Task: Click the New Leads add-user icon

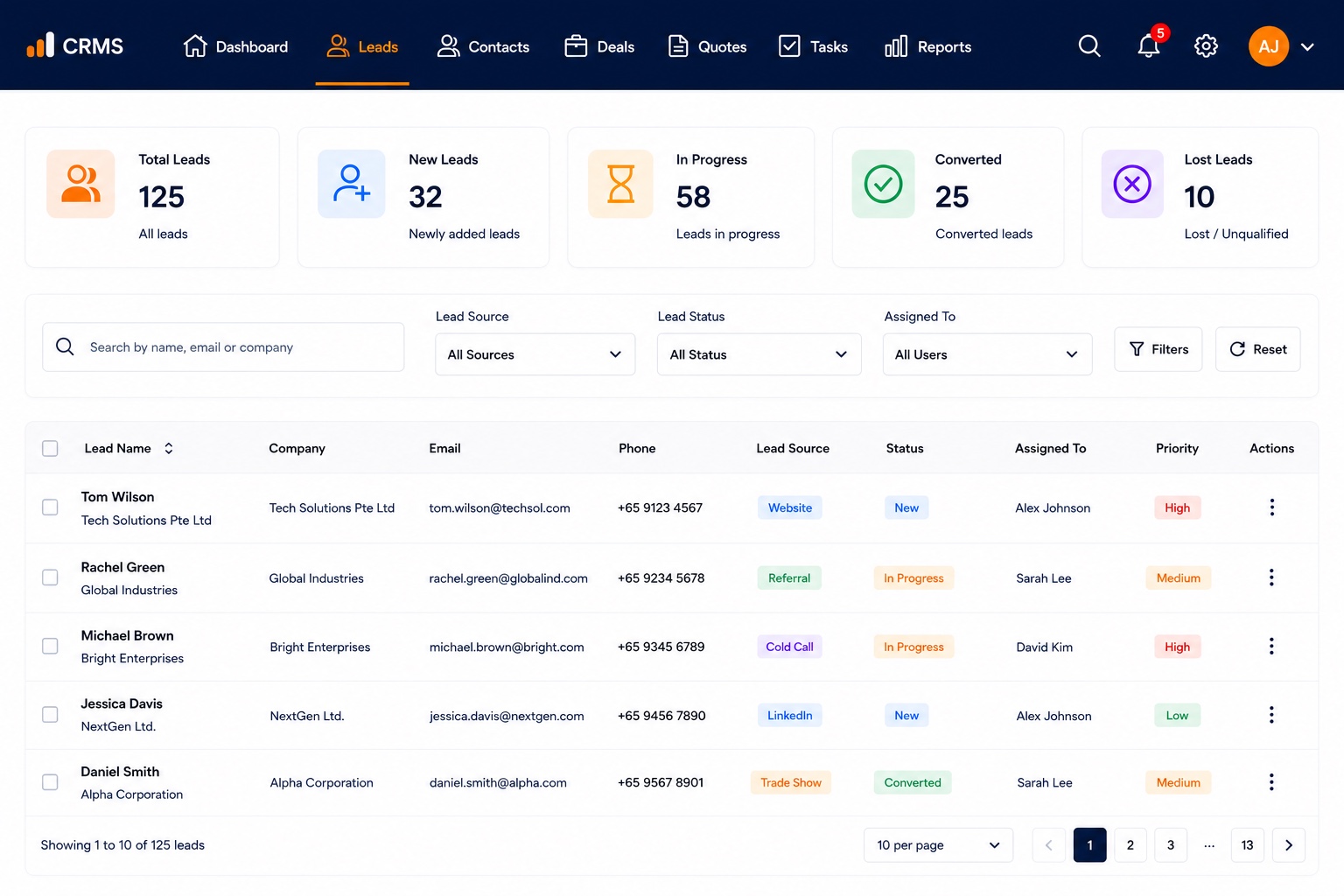Action: click(x=352, y=184)
